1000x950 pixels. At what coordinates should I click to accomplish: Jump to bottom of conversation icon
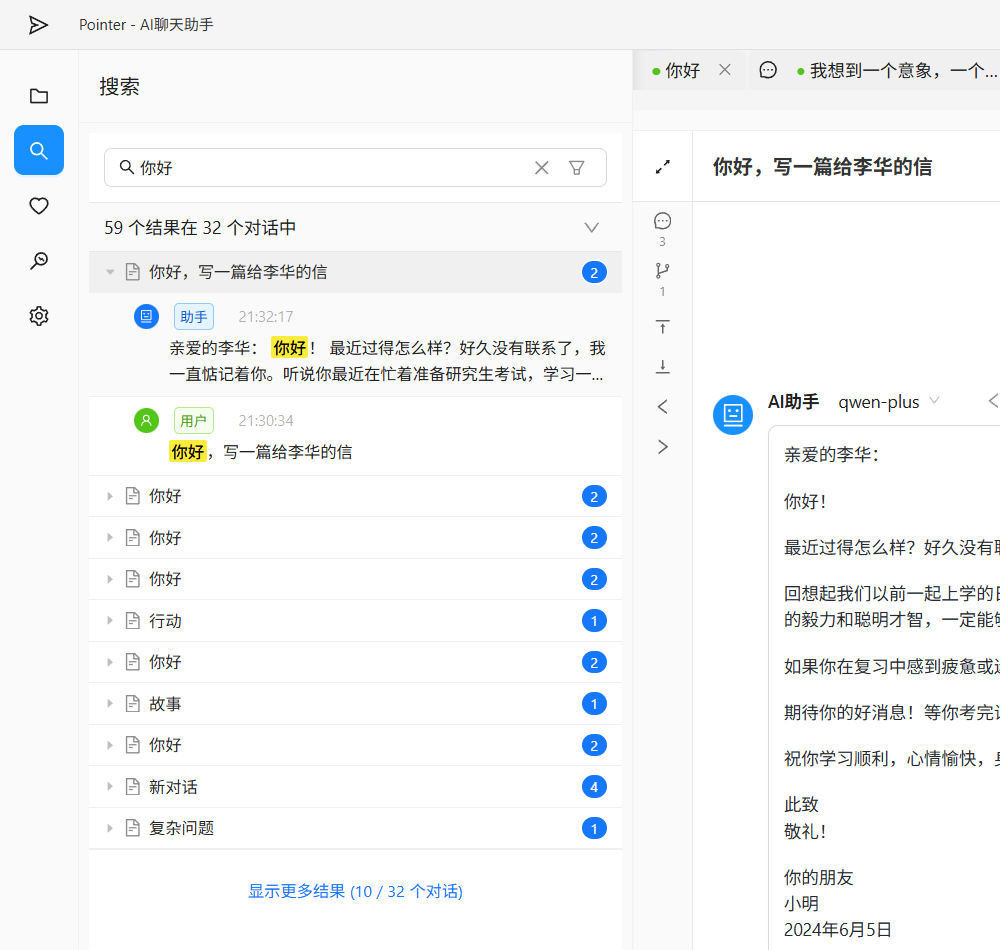click(663, 367)
